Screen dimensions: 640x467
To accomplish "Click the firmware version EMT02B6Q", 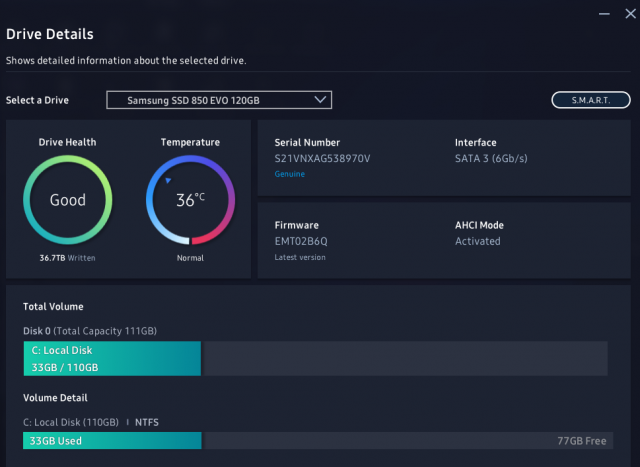I will [x=301, y=241].
